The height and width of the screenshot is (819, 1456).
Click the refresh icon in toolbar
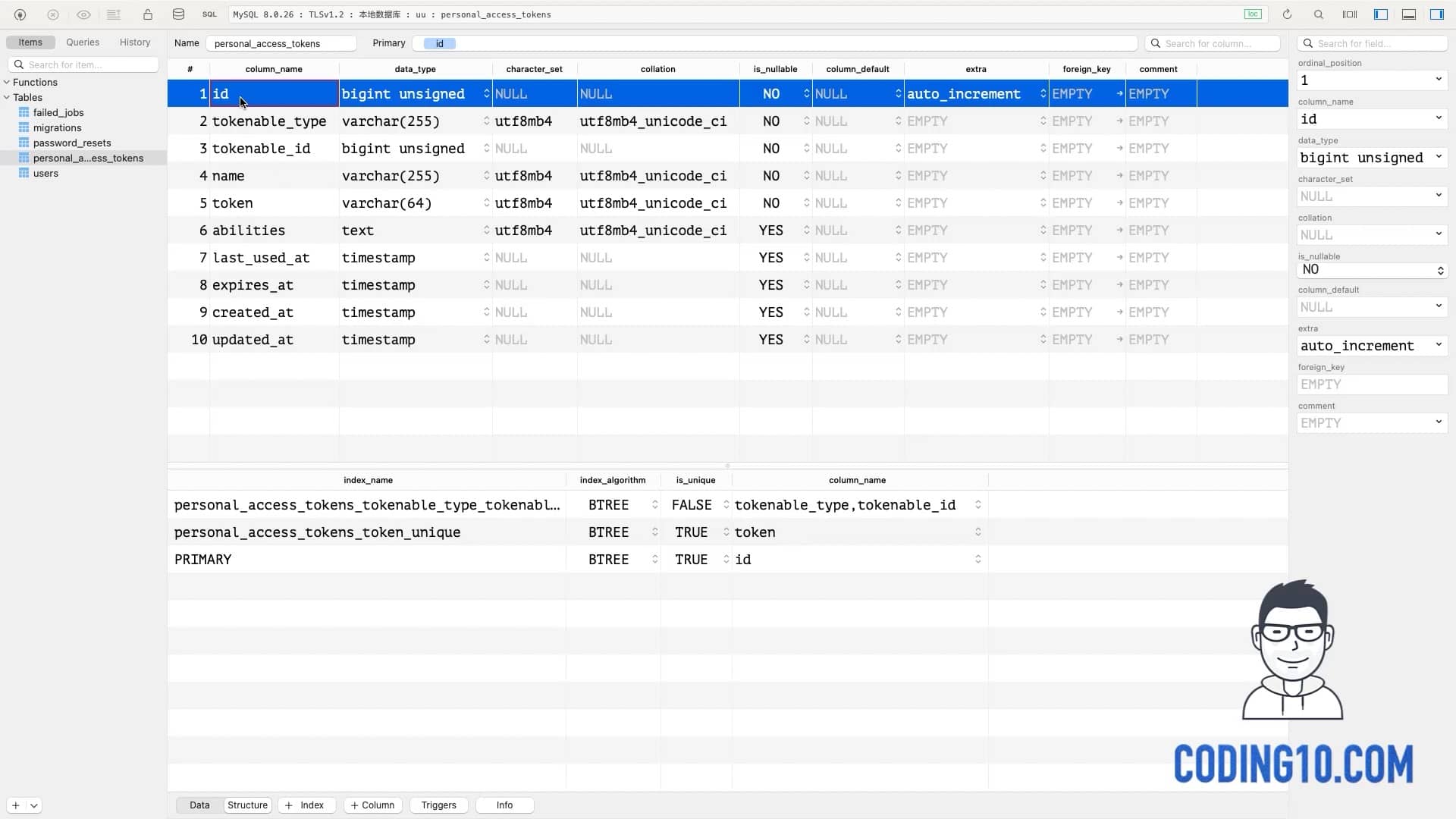tap(1287, 14)
